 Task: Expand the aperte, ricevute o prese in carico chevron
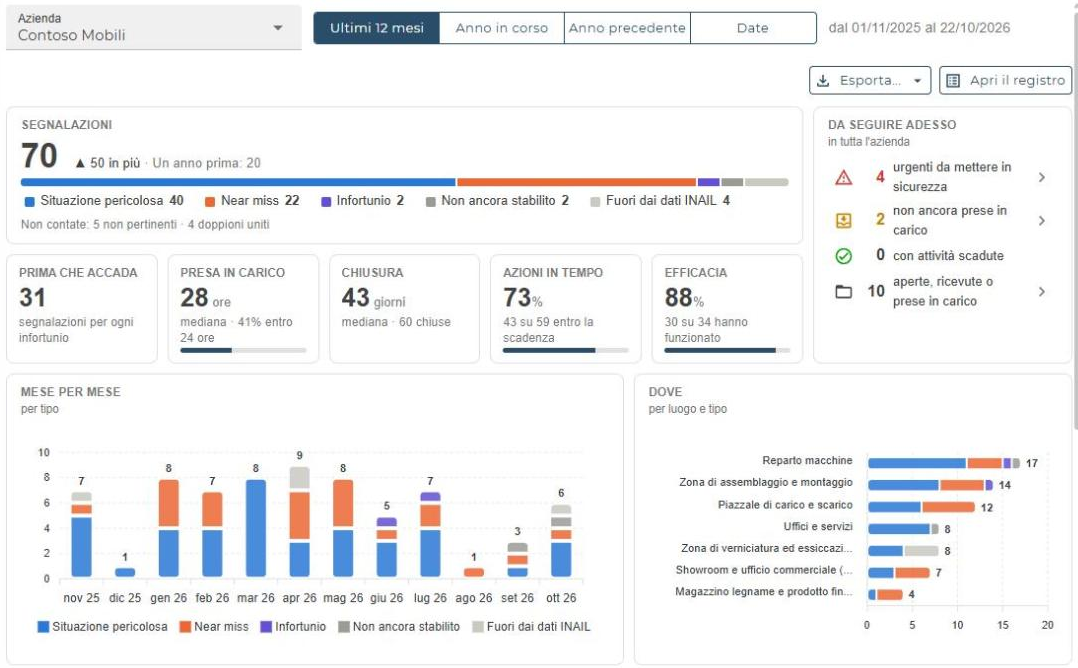click(1042, 291)
